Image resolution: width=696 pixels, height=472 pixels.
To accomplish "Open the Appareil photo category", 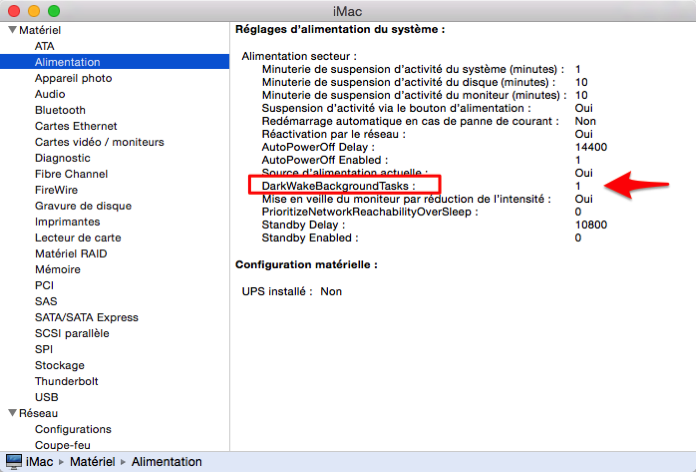I will [x=73, y=78].
